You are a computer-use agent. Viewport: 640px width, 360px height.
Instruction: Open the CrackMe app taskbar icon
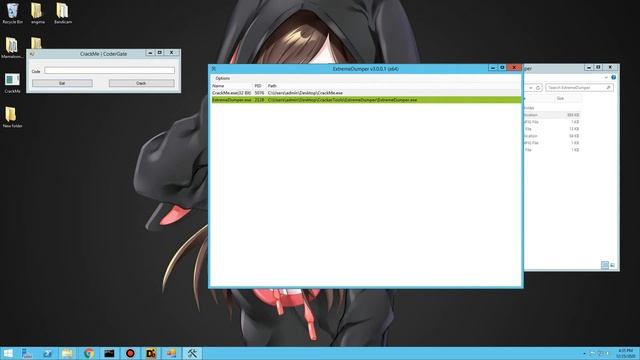[x=171, y=353]
